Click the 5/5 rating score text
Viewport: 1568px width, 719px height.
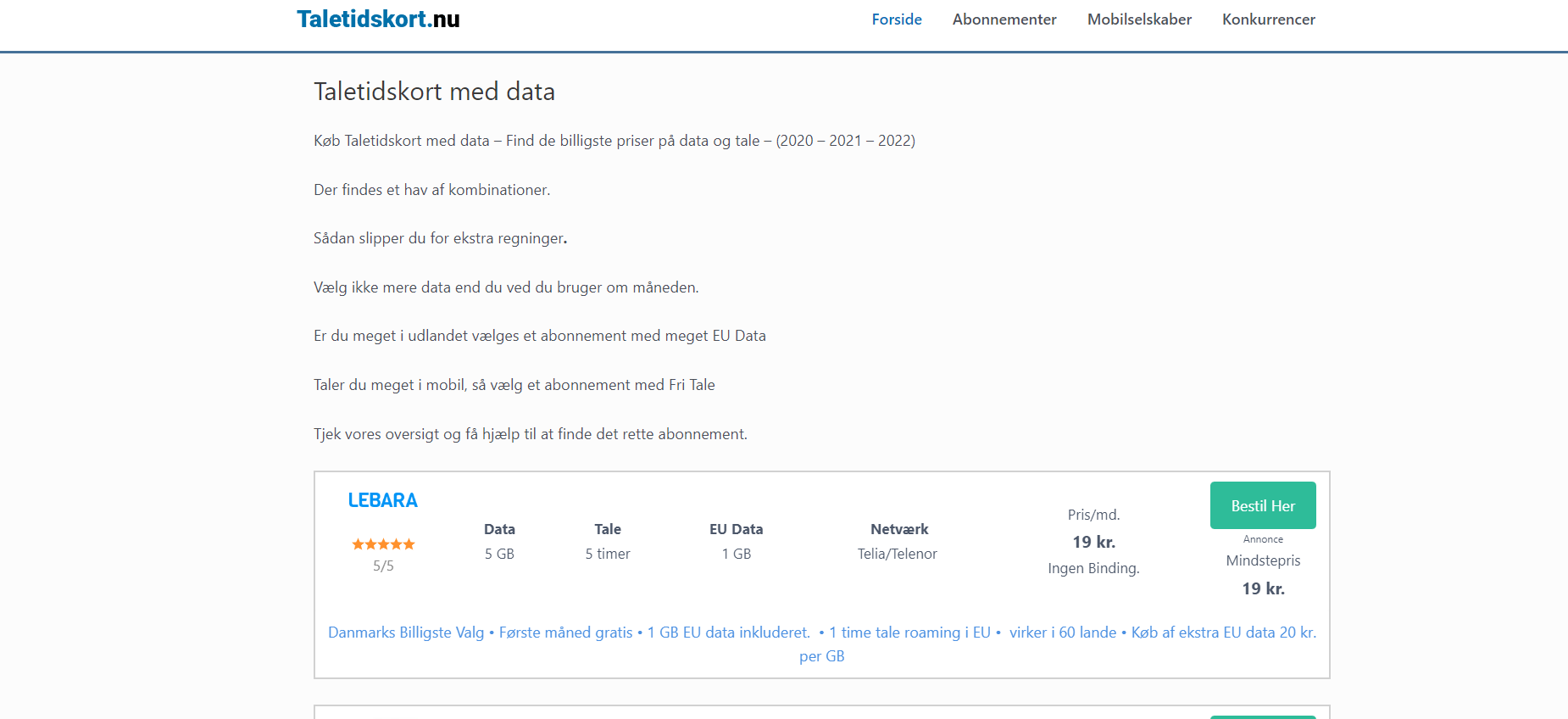(x=383, y=566)
